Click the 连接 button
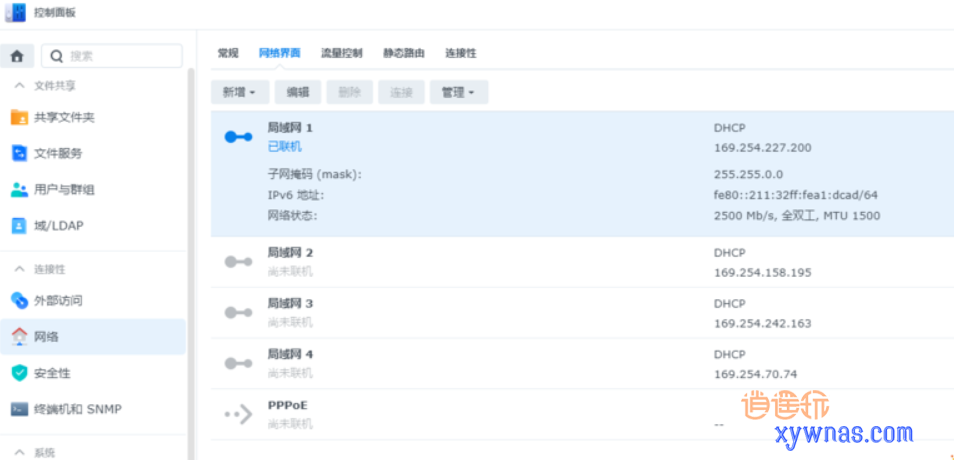 [x=402, y=92]
